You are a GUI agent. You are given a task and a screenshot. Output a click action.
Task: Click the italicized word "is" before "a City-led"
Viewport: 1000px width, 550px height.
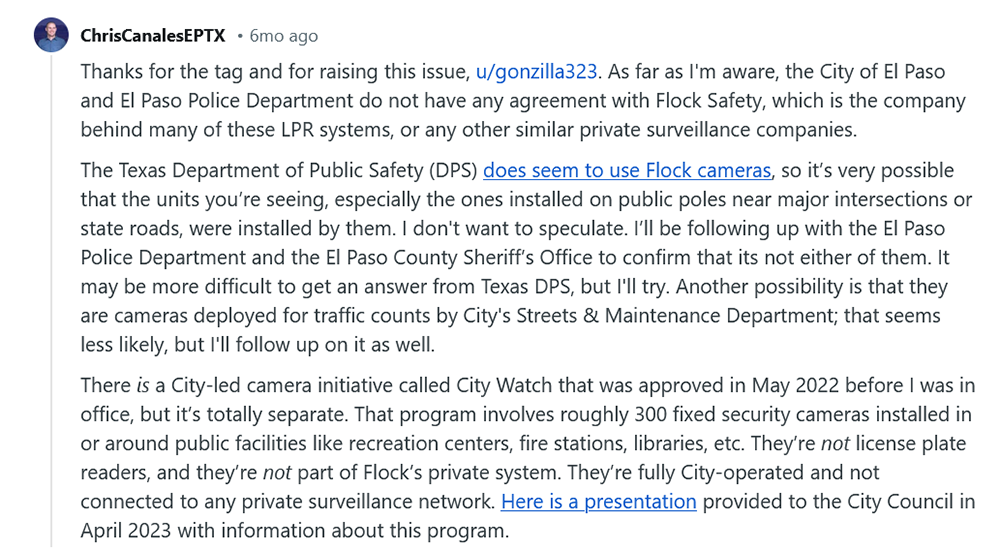tap(140, 384)
